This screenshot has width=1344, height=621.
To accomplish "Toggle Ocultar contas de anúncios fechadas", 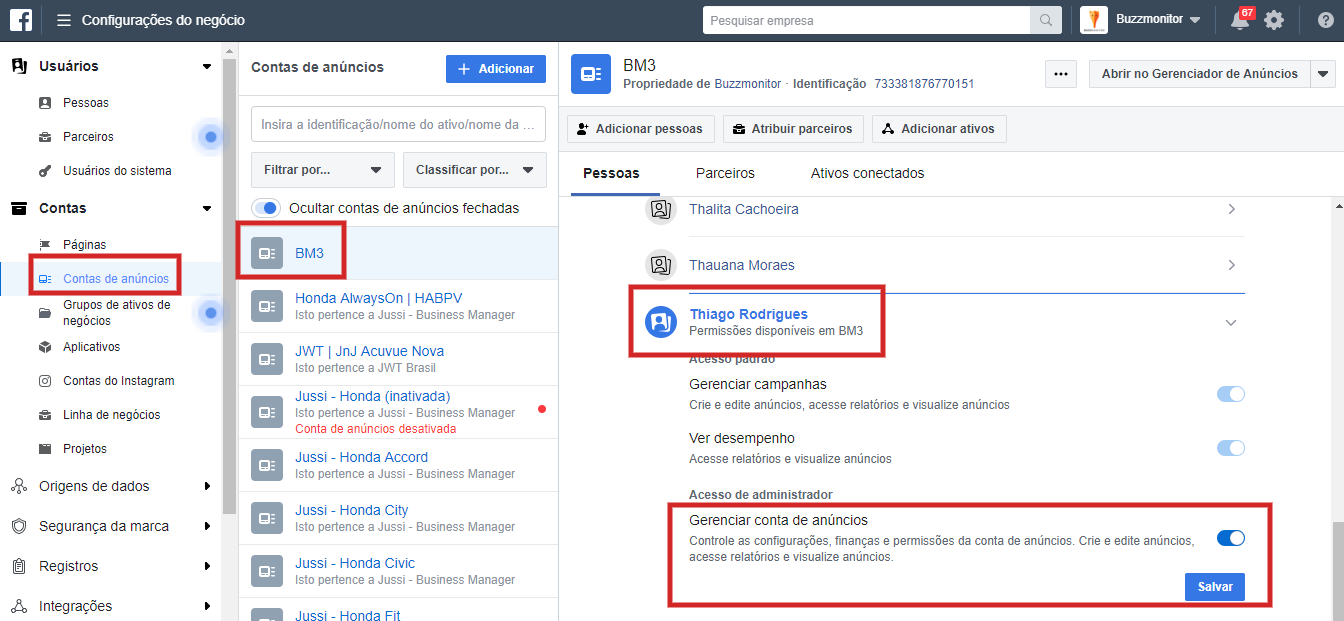I will click(266, 208).
